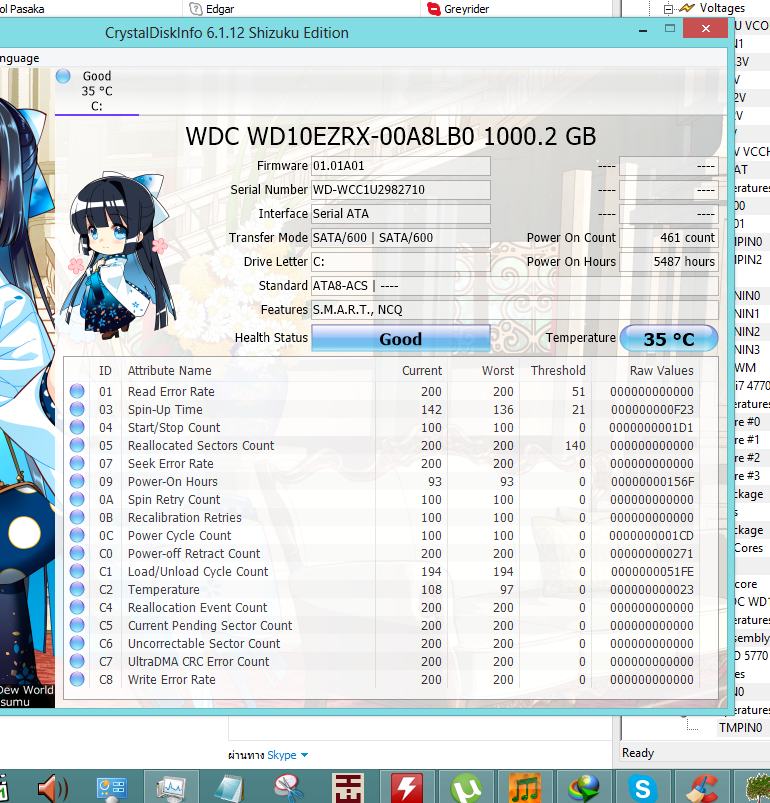The width and height of the screenshot is (770, 803).
Task: Select TMPIN0 in the background tree
Action: click(740, 728)
